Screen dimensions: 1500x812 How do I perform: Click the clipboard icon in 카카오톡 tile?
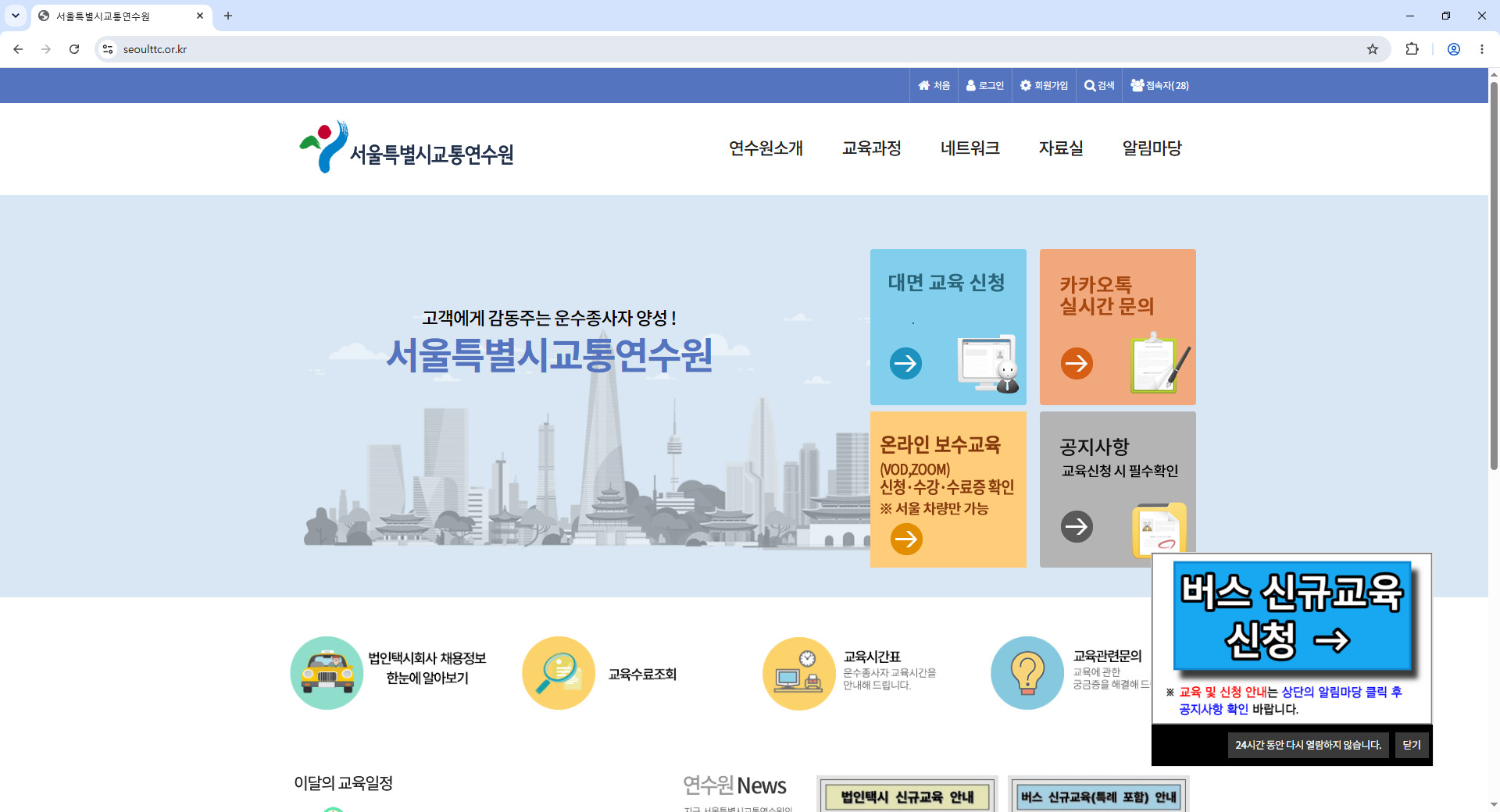(1159, 362)
